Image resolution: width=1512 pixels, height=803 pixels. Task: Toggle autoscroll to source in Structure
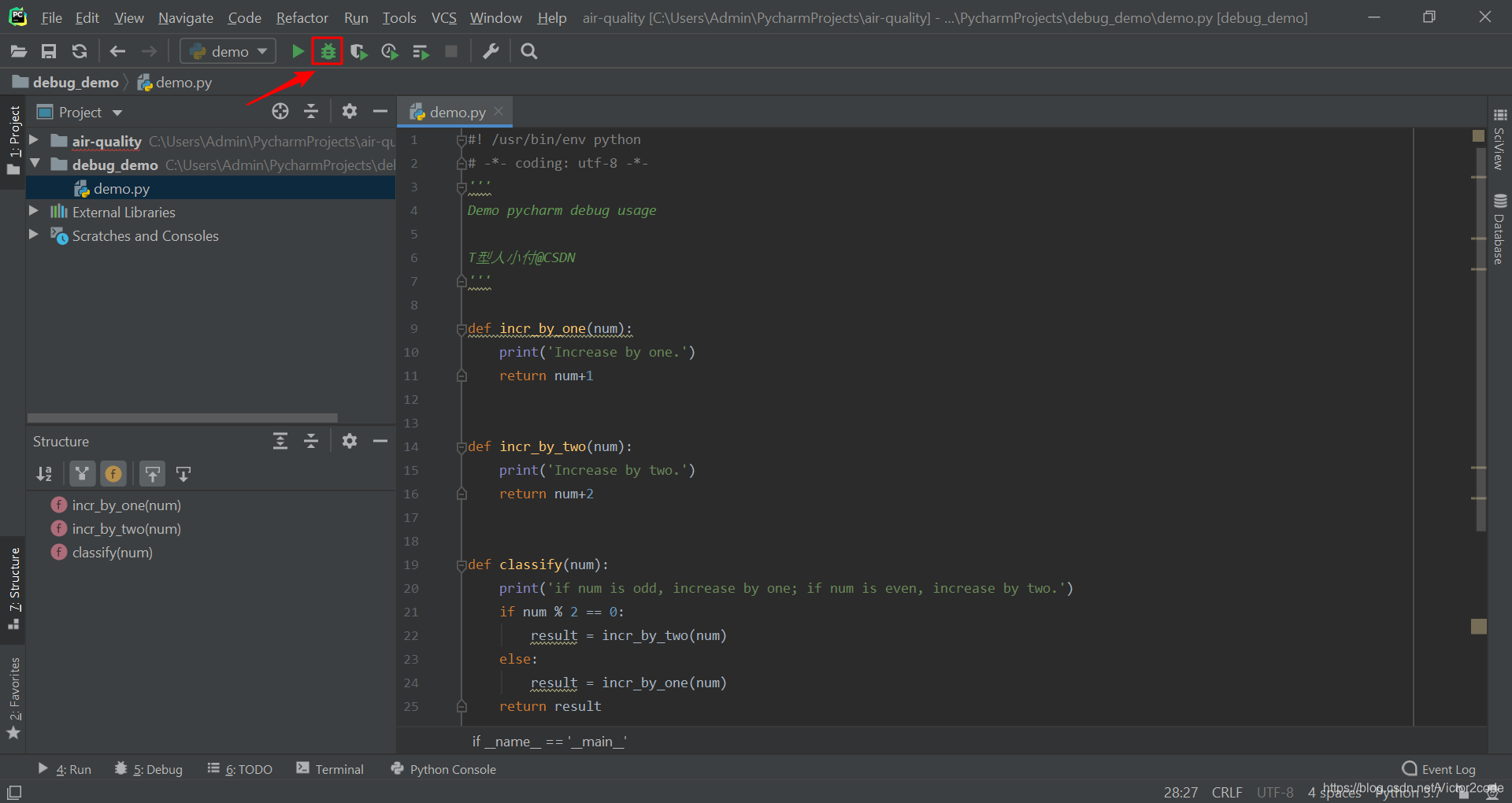tap(153, 474)
